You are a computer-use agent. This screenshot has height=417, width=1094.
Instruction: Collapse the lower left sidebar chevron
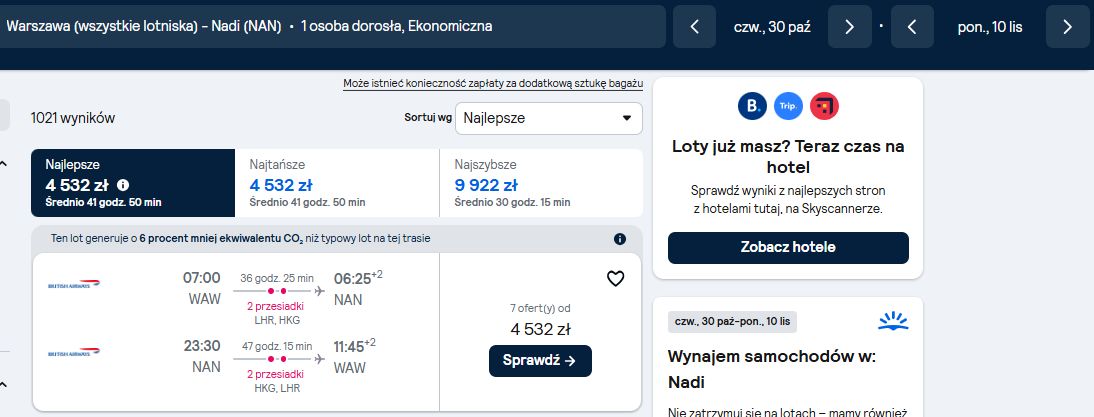click(3, 384)
